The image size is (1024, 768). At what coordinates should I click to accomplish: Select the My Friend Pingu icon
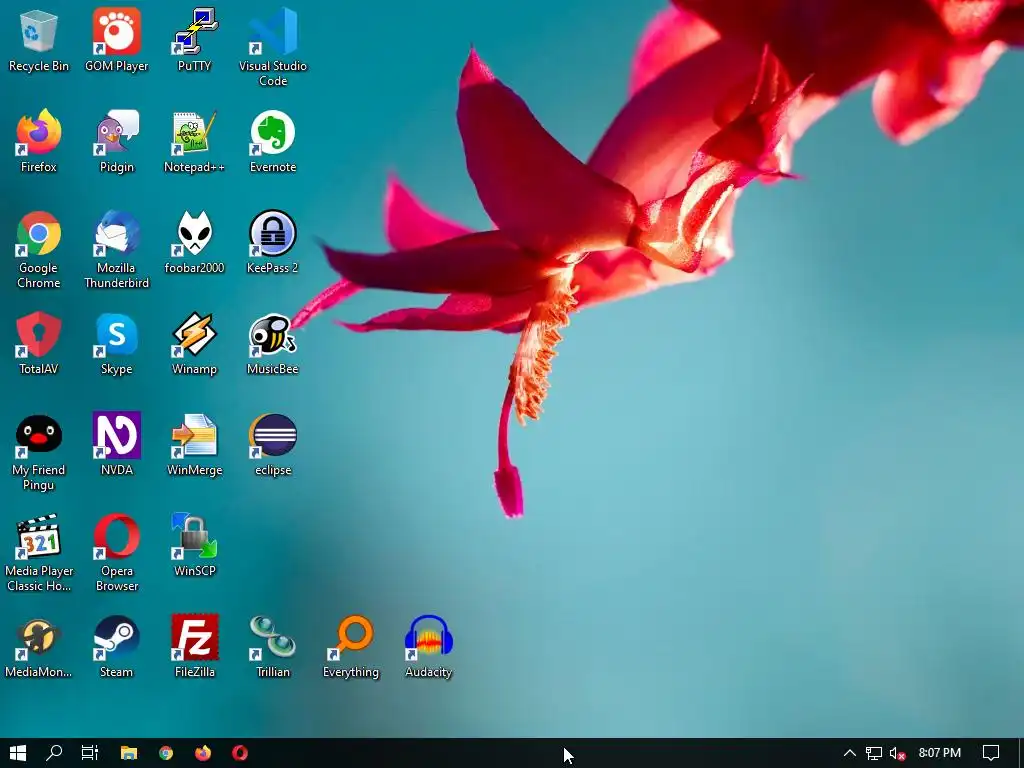click(39, 452)
